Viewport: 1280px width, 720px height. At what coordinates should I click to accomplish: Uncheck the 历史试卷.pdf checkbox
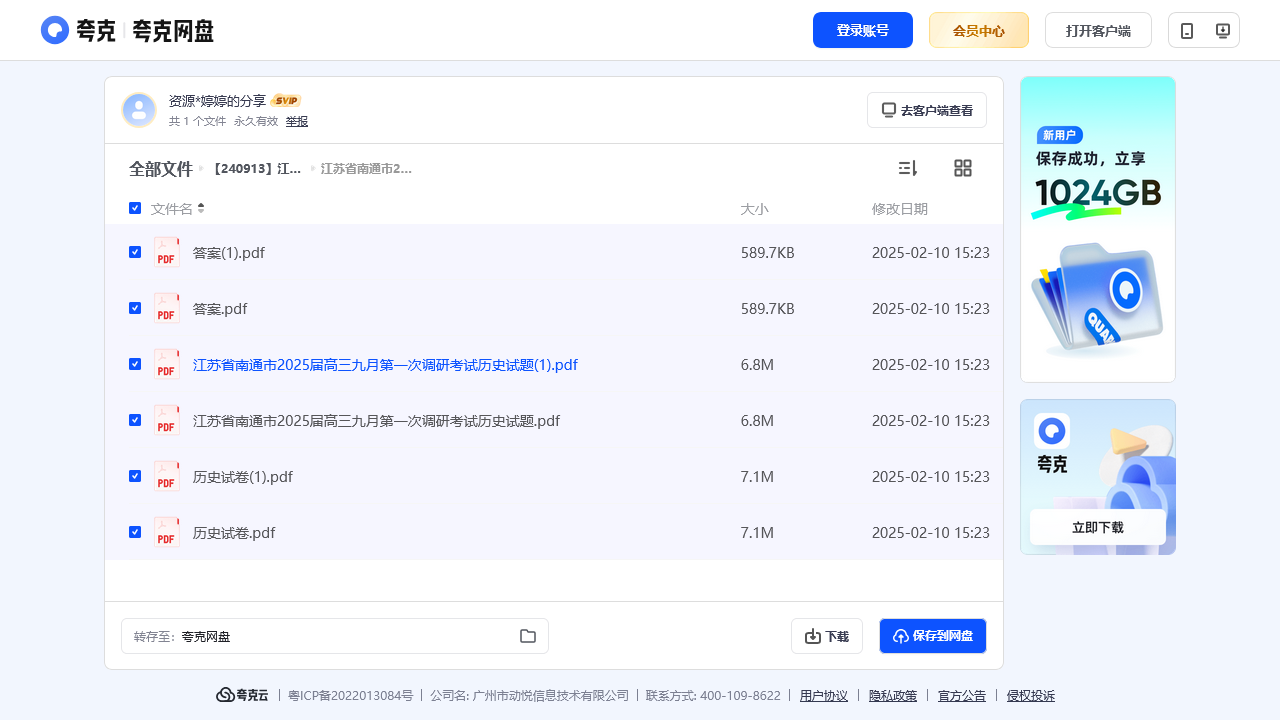(x=135, y=532)
